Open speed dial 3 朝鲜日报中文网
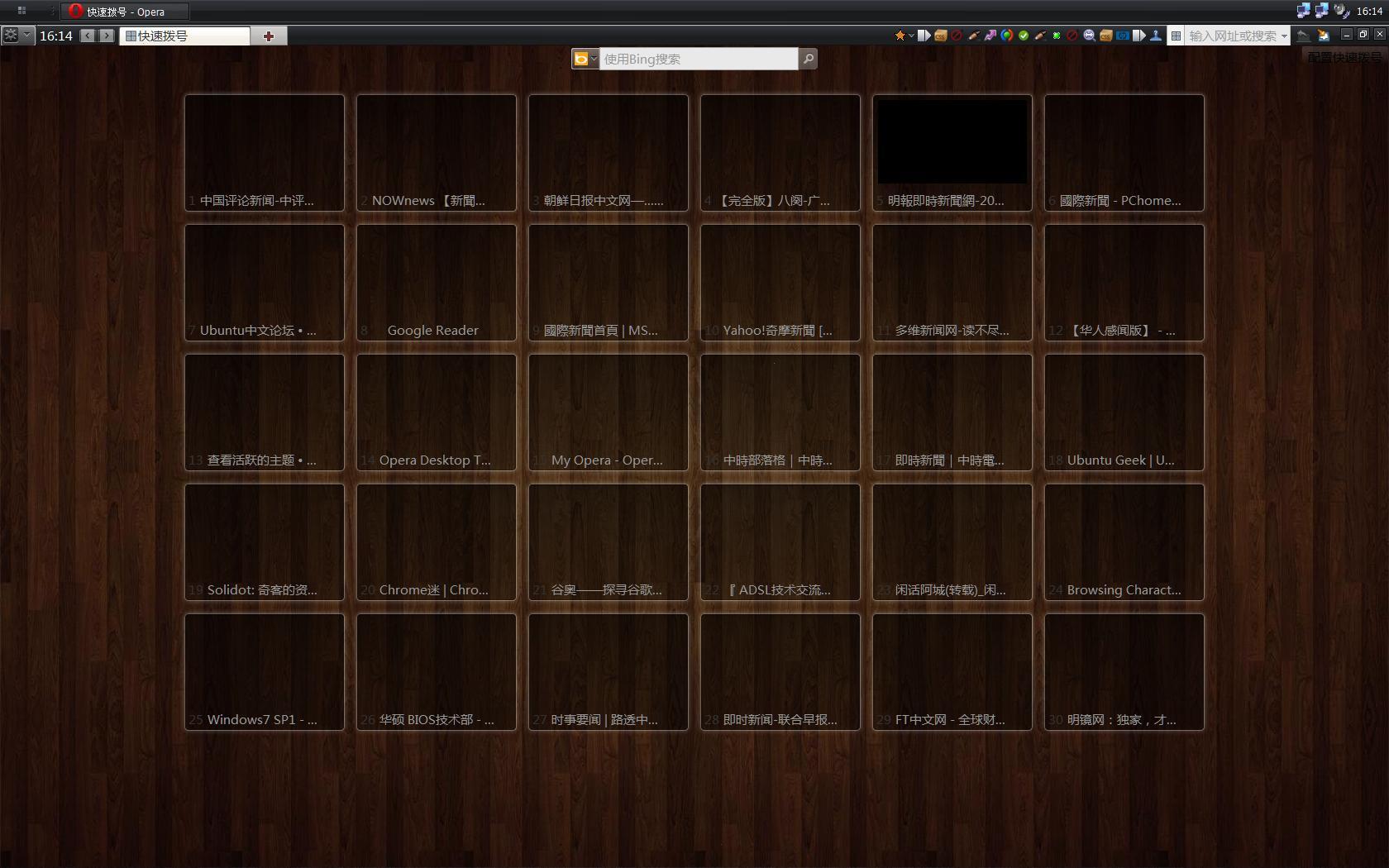The image size is (1389, 868). pos(609,153)
